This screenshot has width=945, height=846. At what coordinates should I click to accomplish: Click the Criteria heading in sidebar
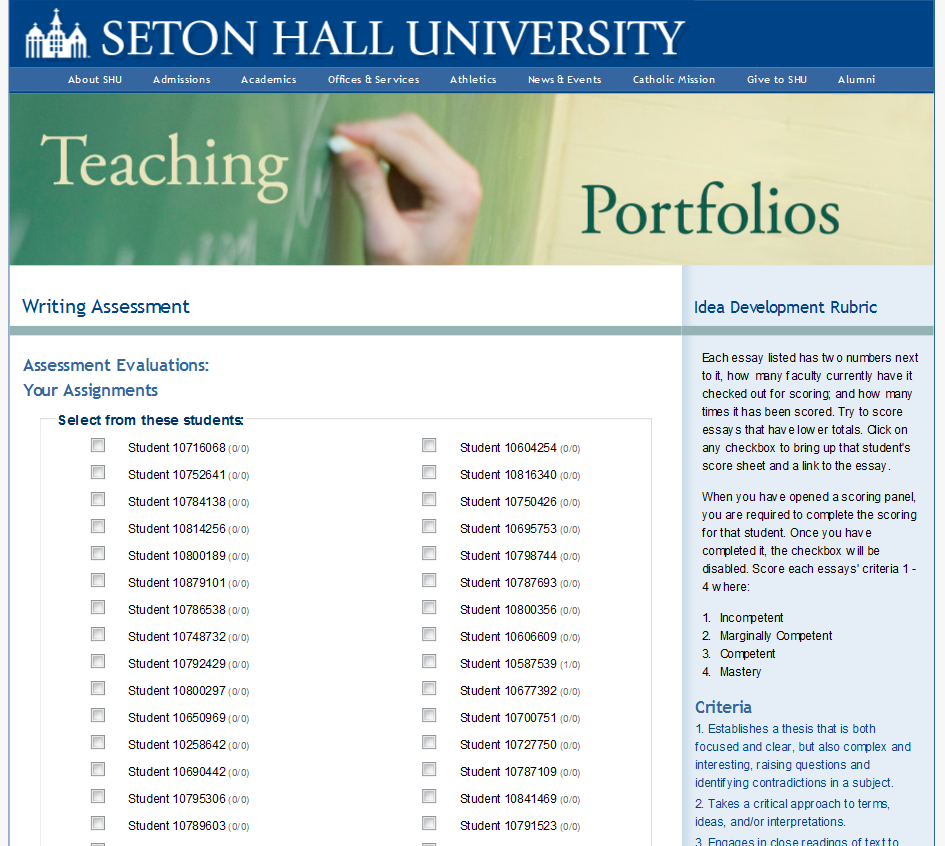tap(723, 707)
